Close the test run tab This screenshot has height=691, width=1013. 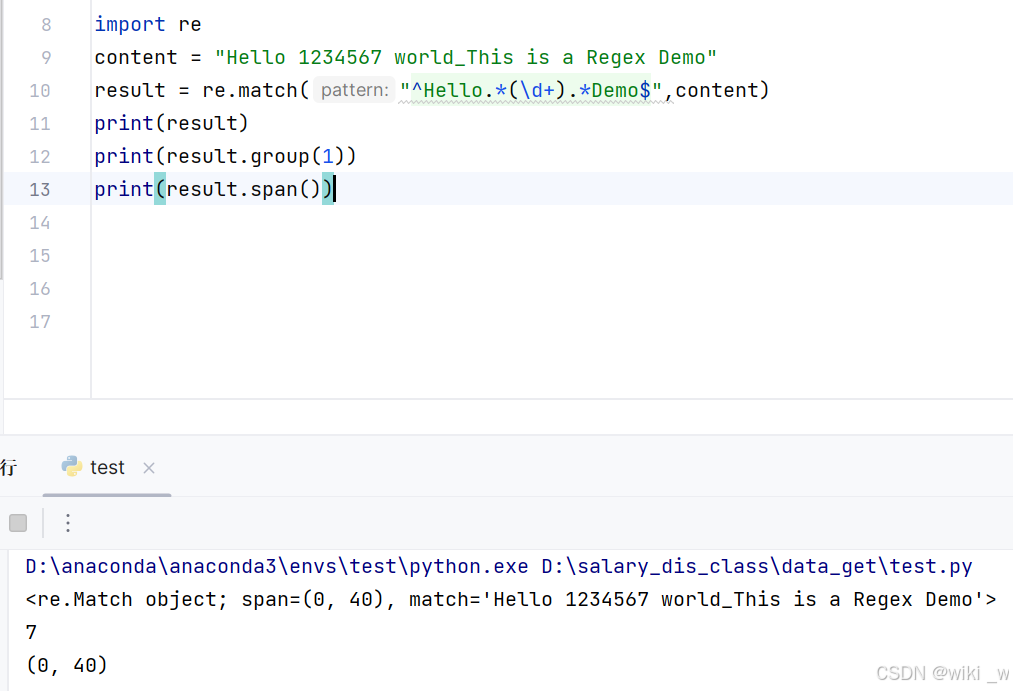pyautogui.click(x=149, y=468)
